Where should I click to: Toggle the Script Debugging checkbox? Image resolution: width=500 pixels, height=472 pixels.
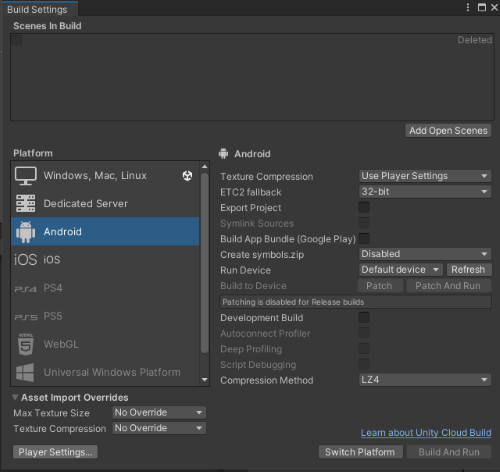coord(364,364)
